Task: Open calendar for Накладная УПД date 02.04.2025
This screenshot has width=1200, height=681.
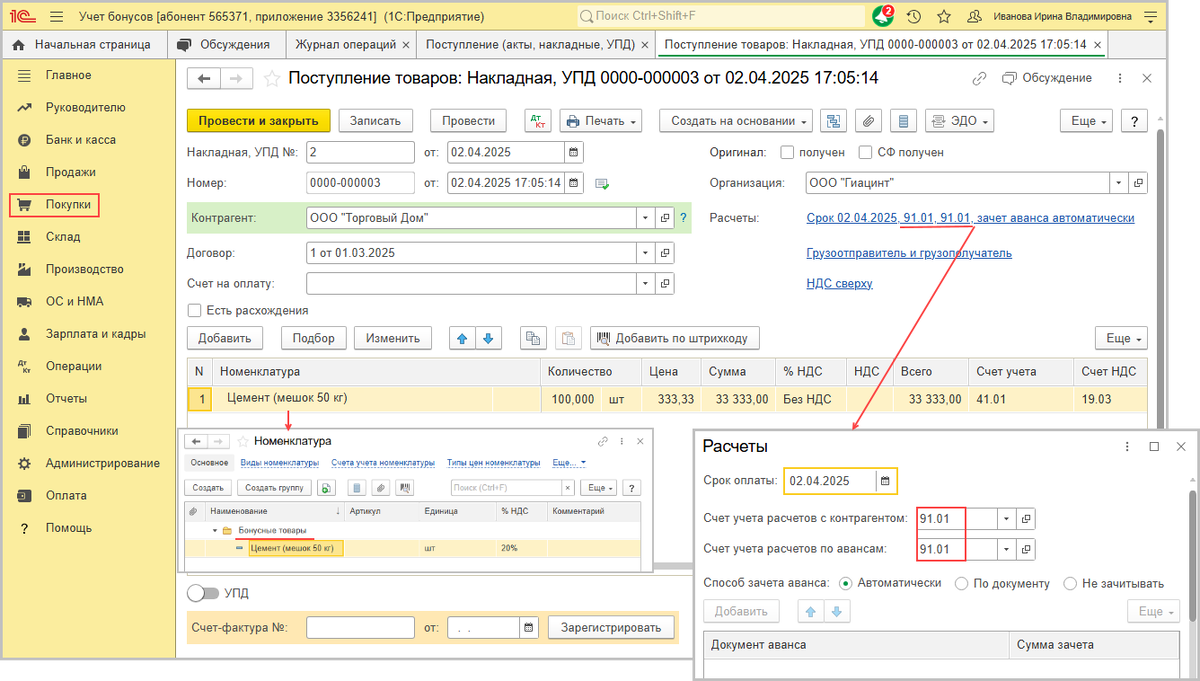Action: coord(573,152)
